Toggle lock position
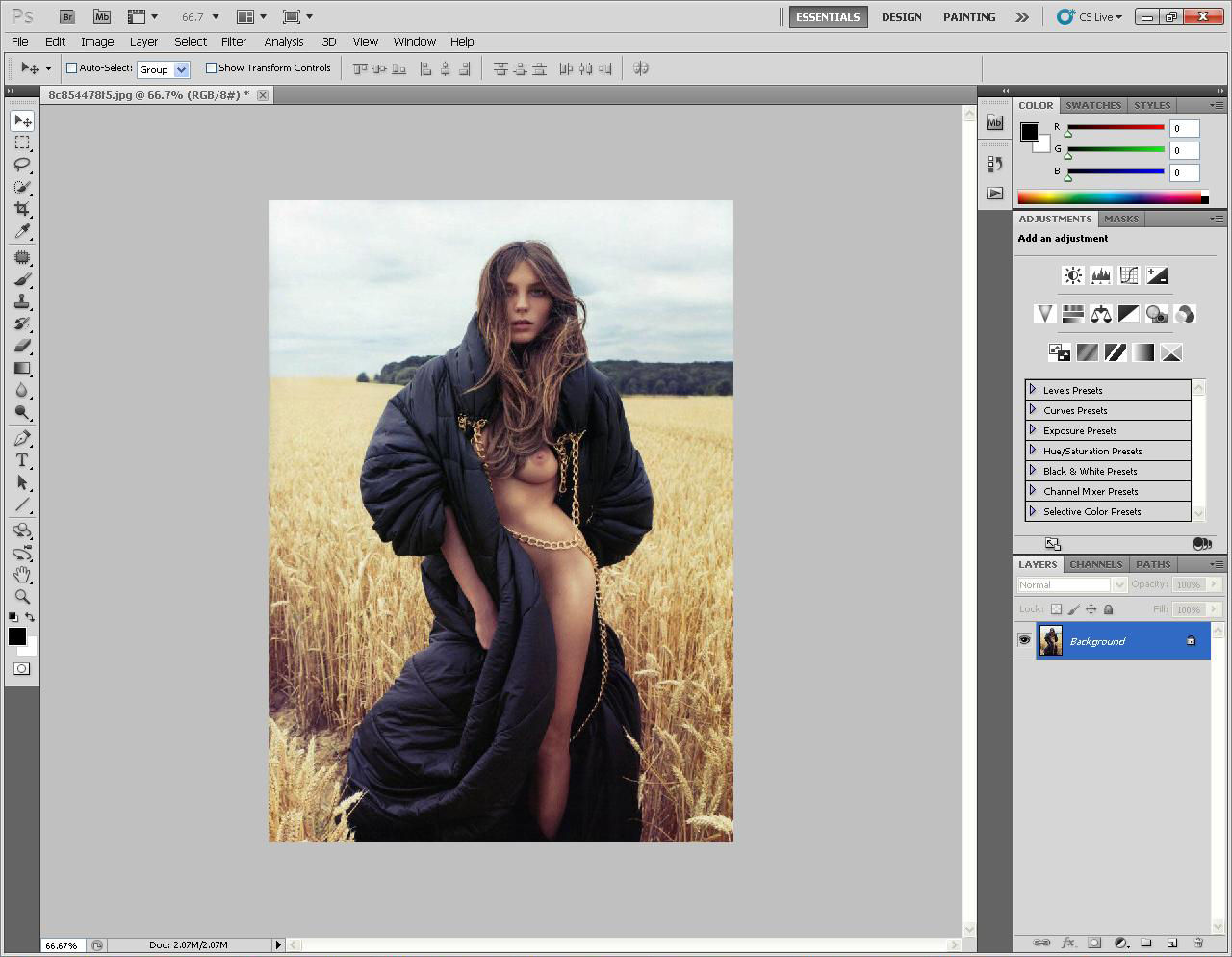This screenshot has height=957, width=1232. coord(1091,609)
